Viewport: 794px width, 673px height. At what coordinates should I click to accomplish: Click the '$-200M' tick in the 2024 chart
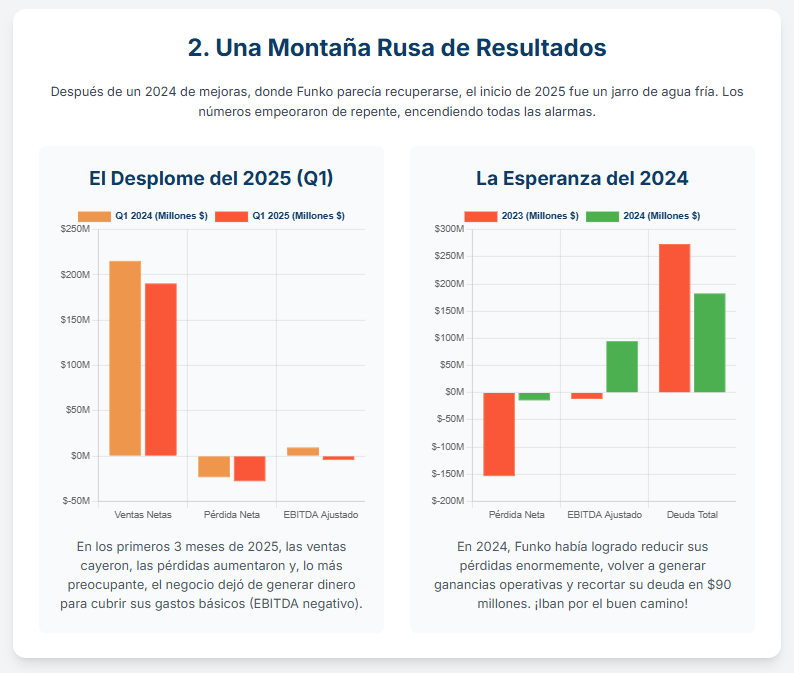tap(448, 501)
